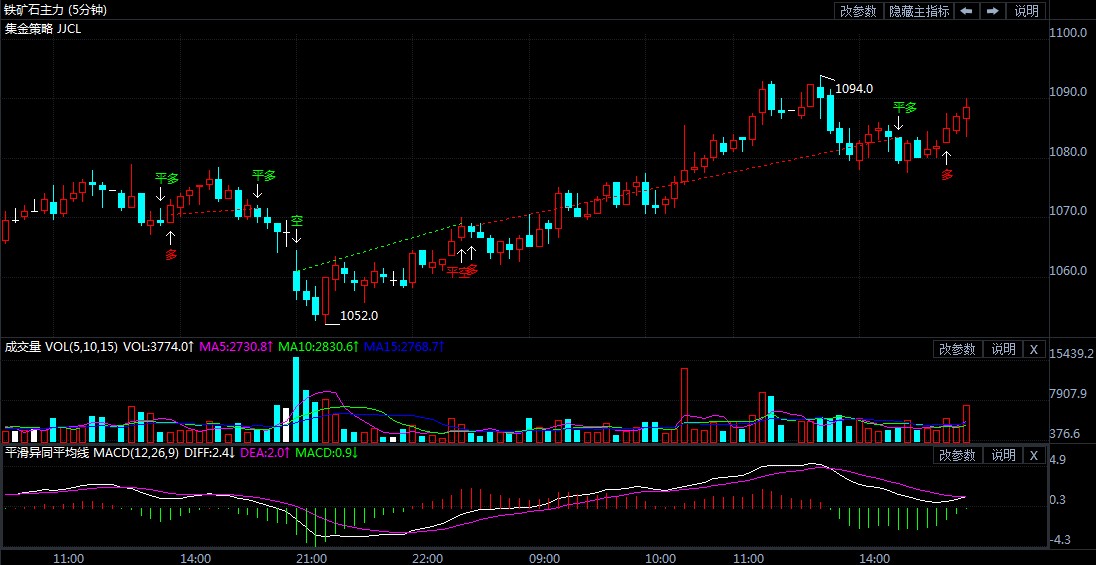Click the DEA:2.0 value
The image size is (1096, 565).
click(x=265, y=452)
